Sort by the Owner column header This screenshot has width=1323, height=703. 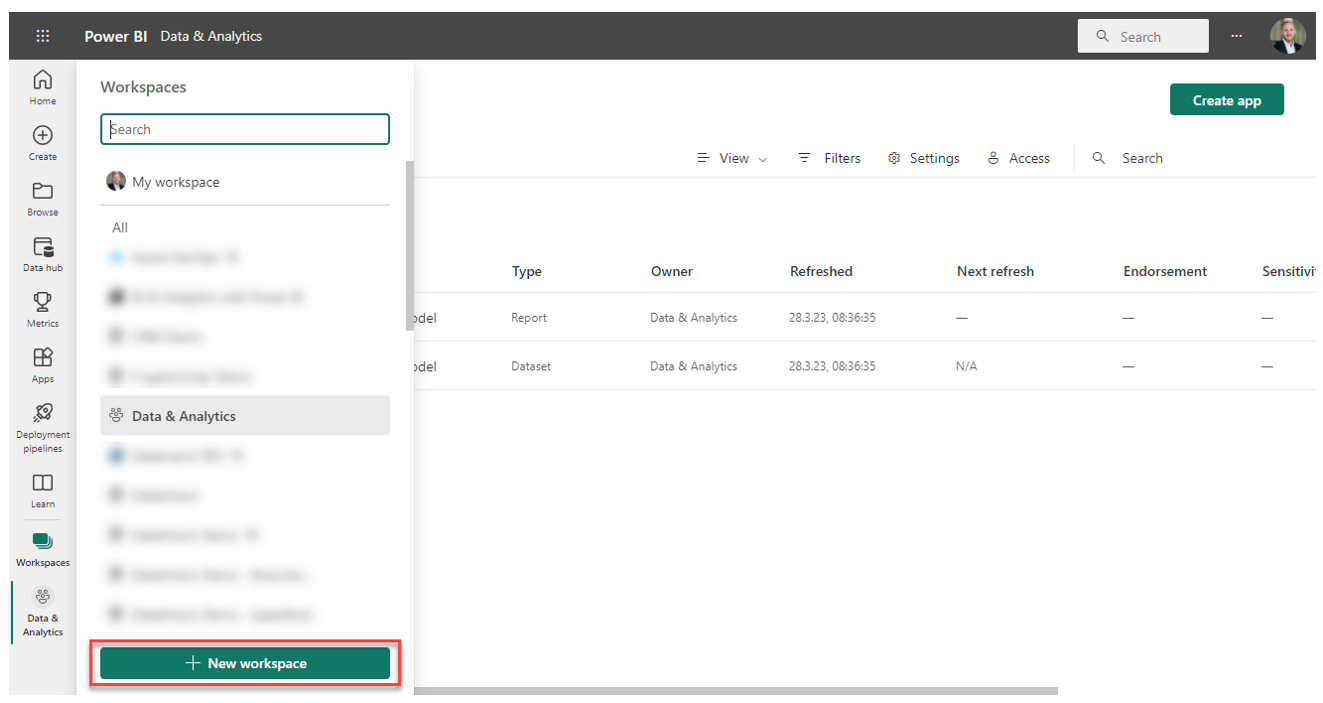pyautogui.click(x=672, y=271)
